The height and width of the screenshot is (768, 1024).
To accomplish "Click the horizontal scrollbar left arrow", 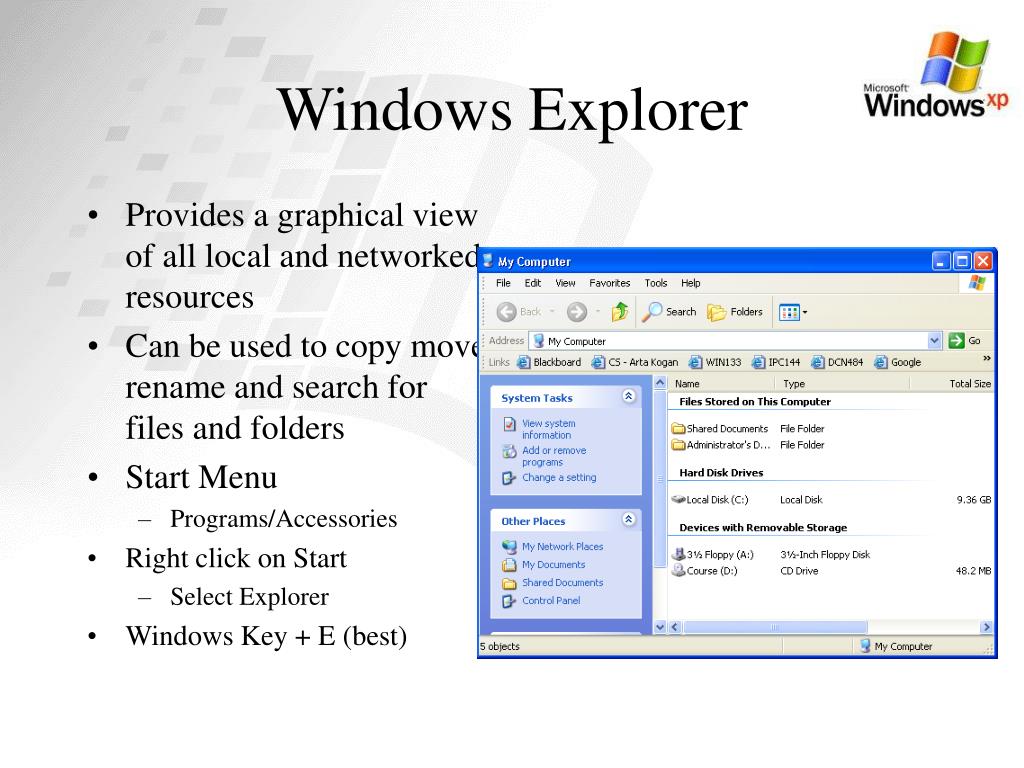I will coord(675,628).
